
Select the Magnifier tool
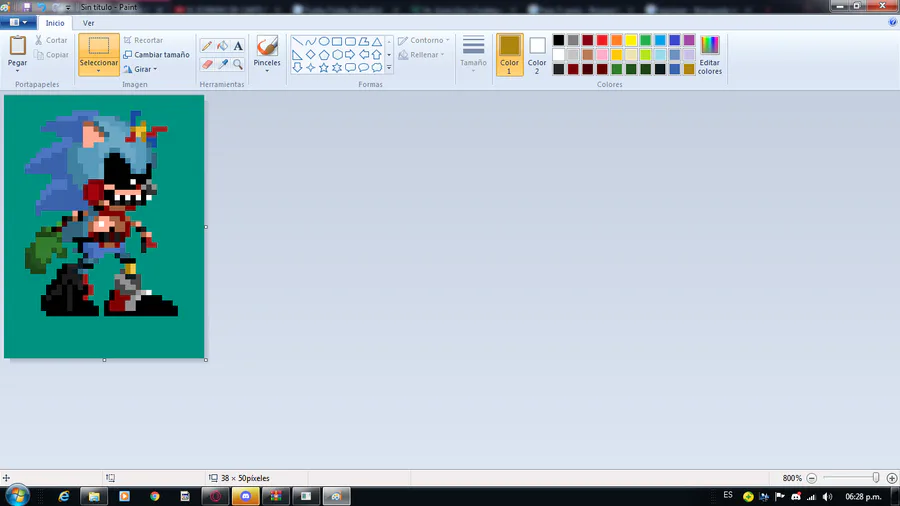pos(238,64)
